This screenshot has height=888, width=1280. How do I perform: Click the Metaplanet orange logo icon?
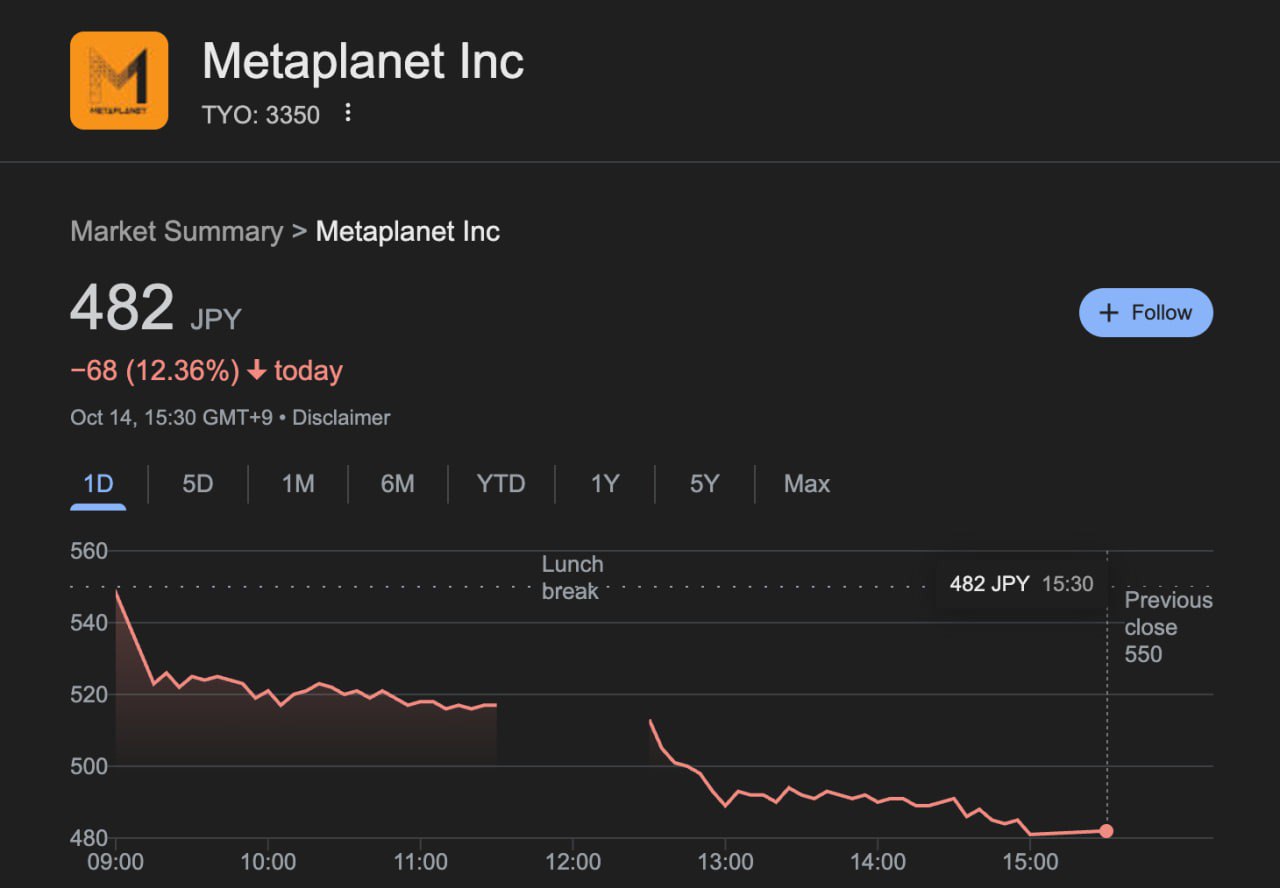pyautogui.click(x=119, y=80)
